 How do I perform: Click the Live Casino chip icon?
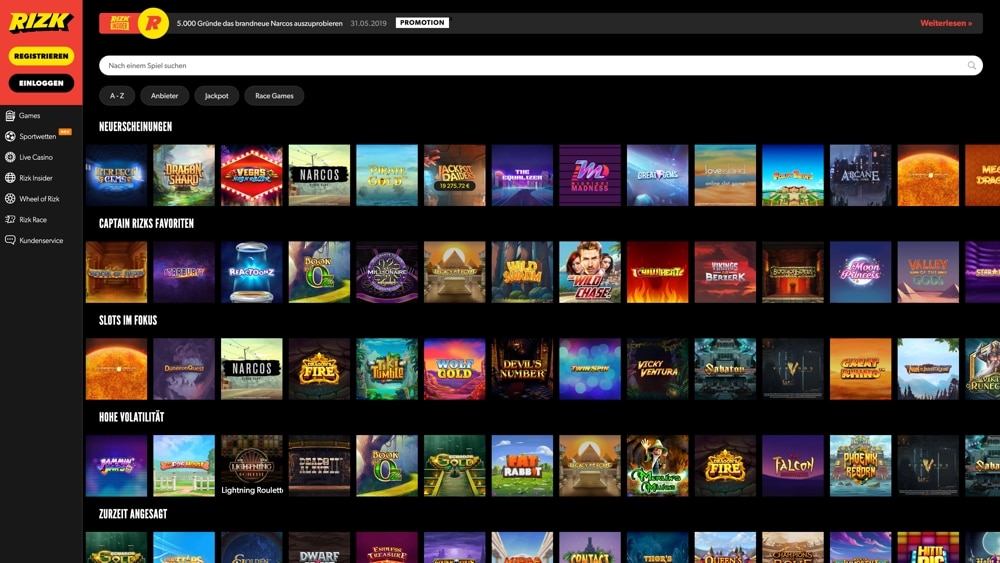pos(10,157)
